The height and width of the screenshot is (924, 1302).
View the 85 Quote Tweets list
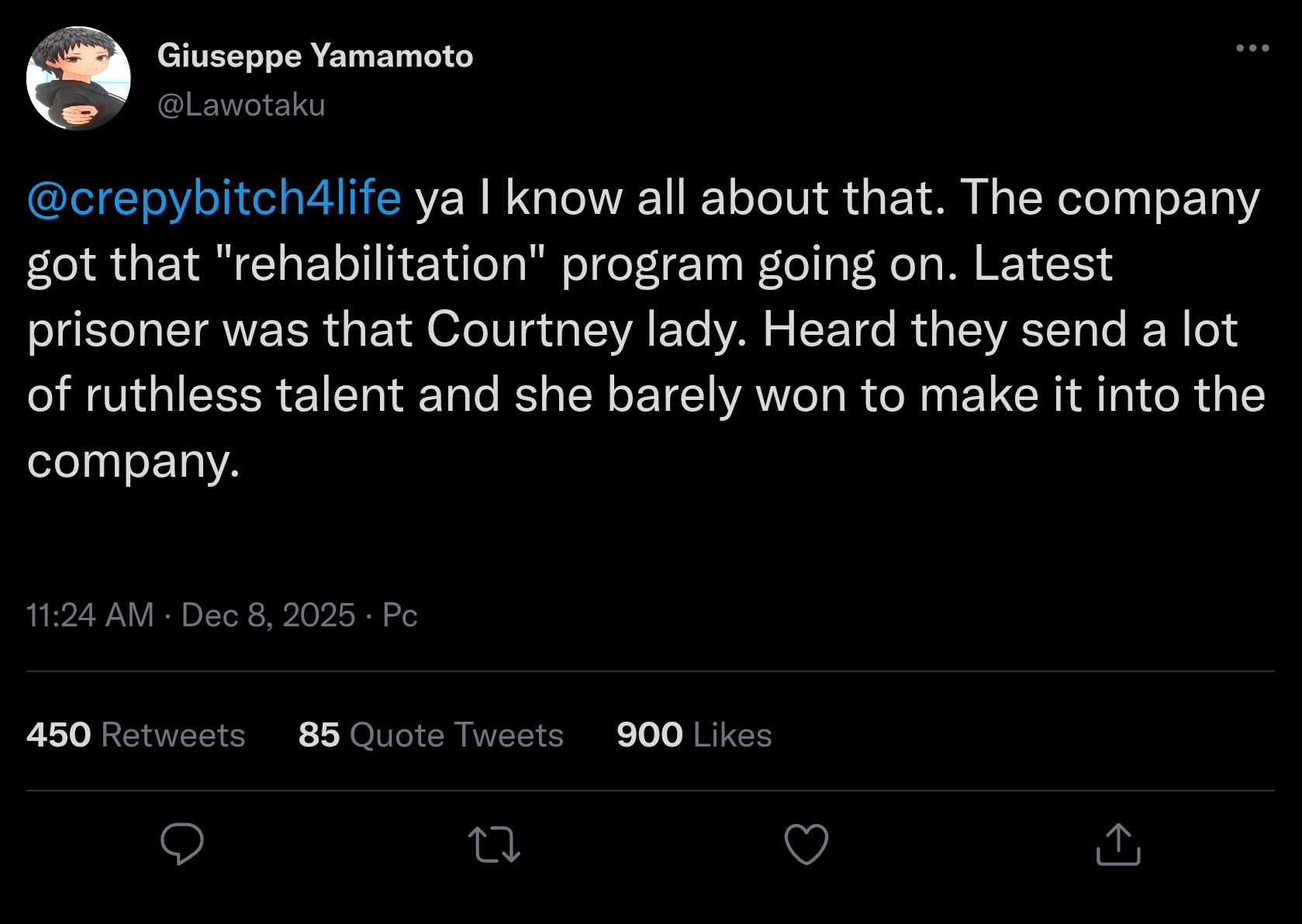click(430, 735)
